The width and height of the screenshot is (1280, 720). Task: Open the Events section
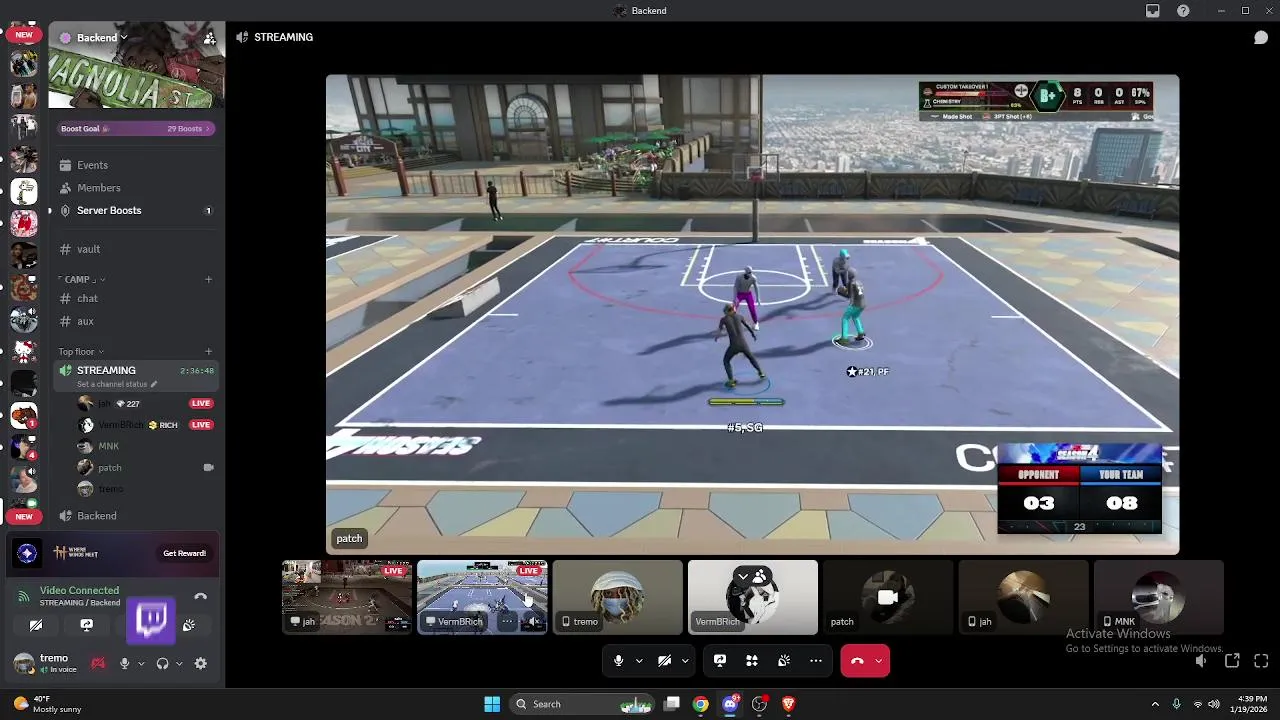tap(134, 165)
